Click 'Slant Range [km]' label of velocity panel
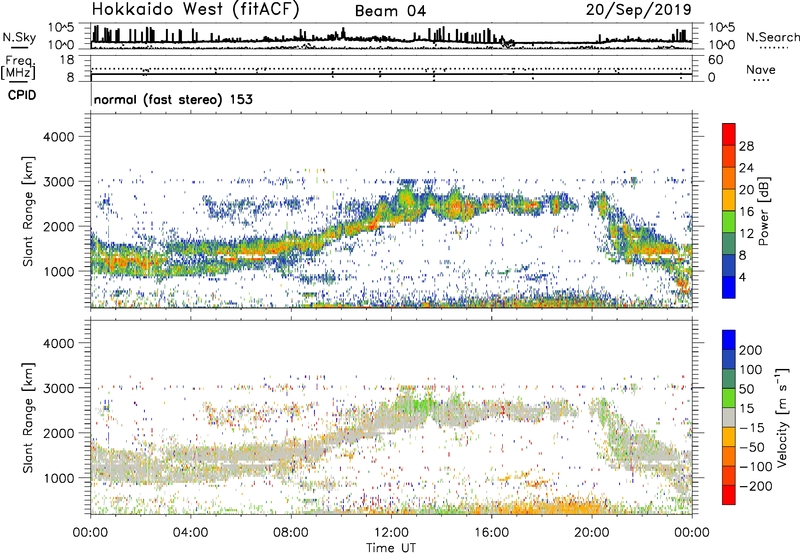800x554 pixels. (29, 417)
